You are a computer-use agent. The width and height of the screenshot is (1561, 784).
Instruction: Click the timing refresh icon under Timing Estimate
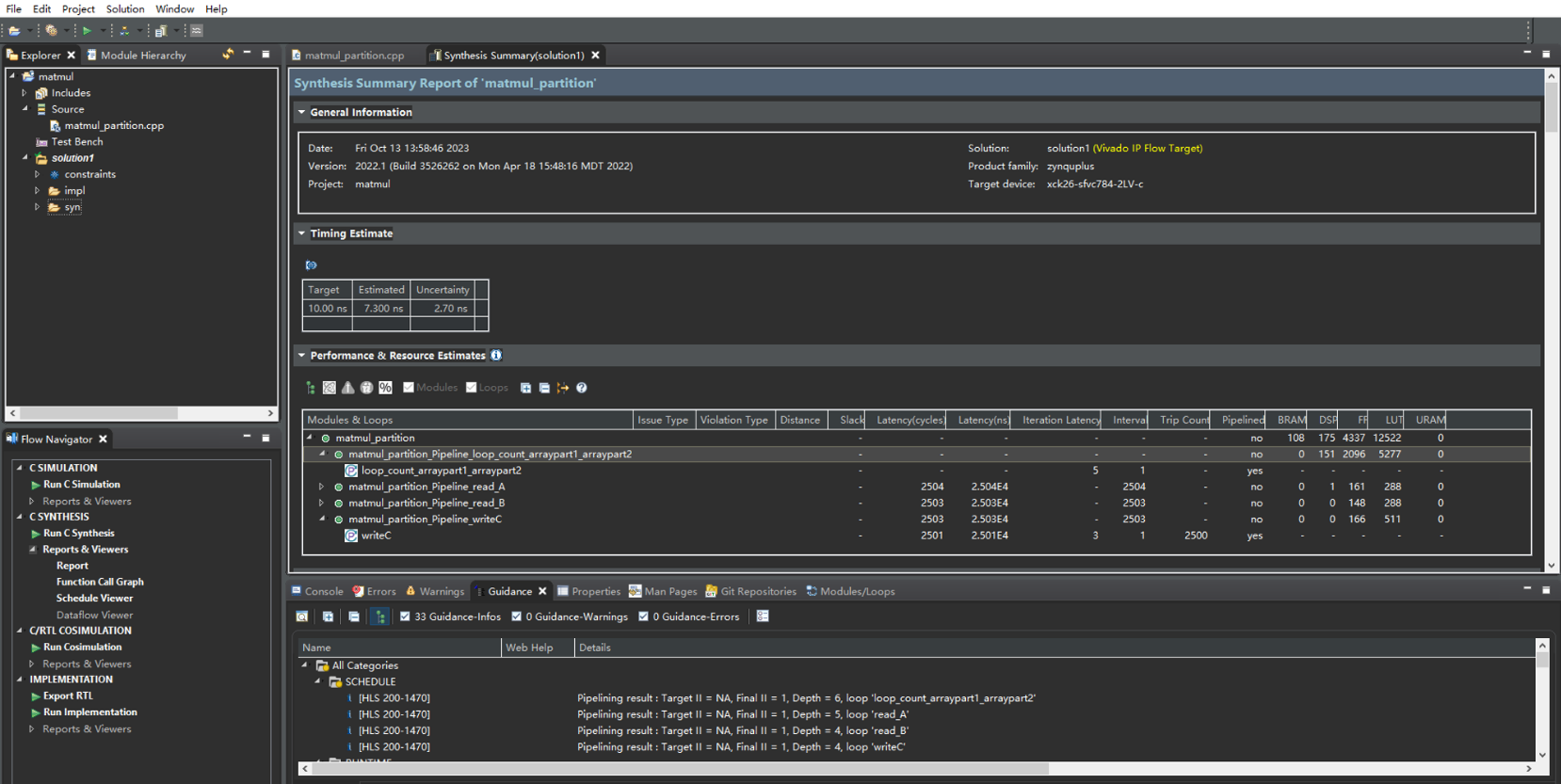(x=312, y=265)
